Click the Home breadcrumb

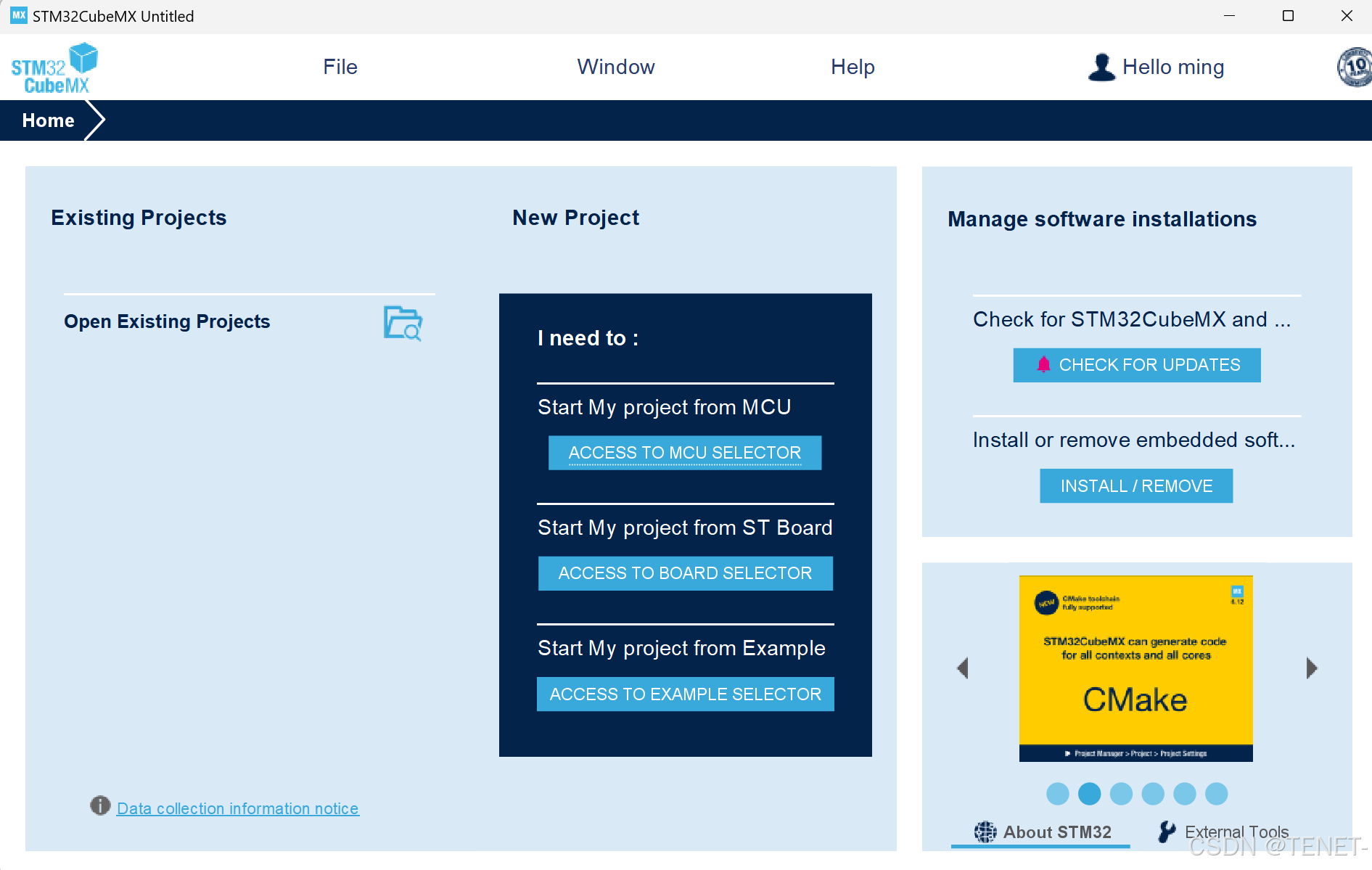coord(48,120)
